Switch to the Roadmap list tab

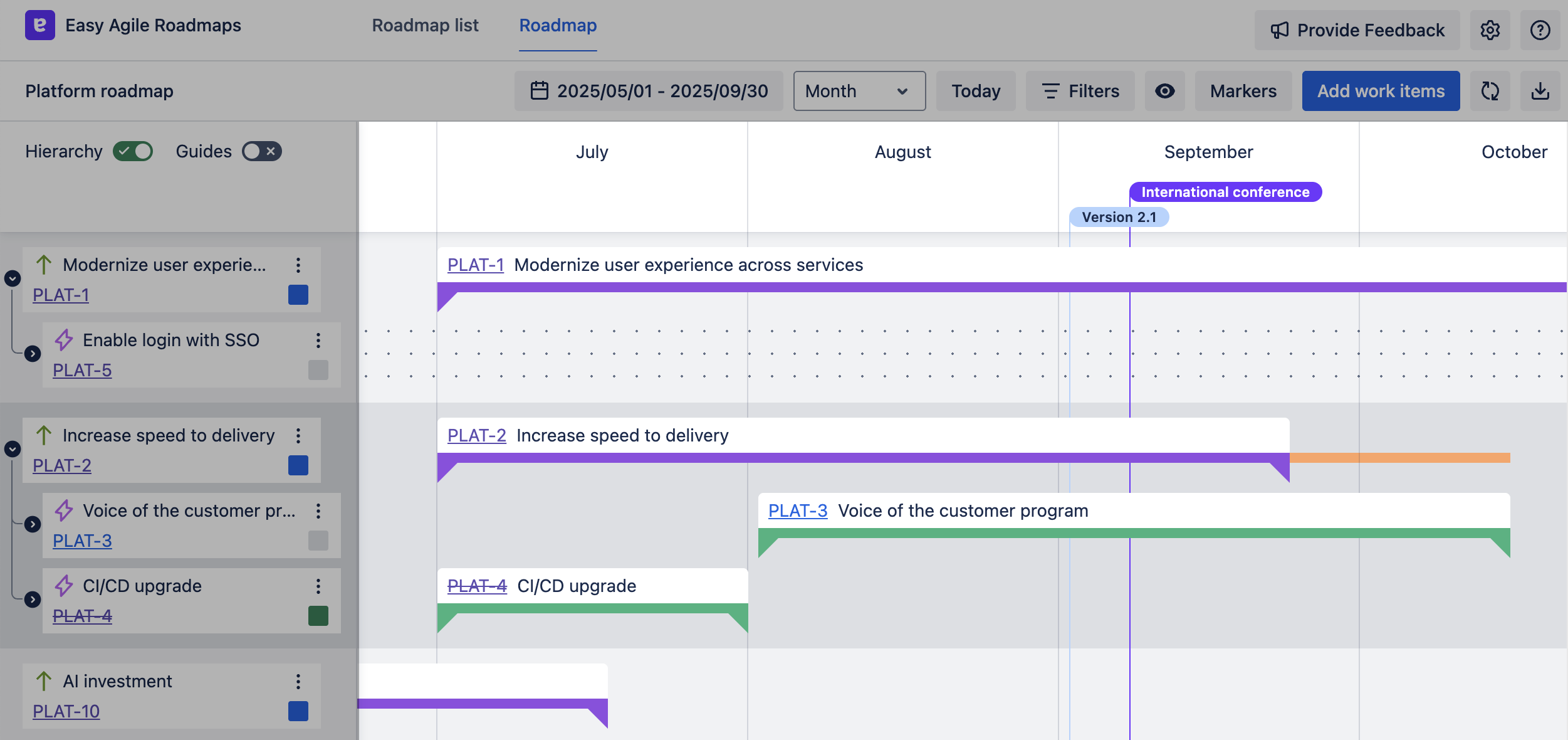coord(425,26)
